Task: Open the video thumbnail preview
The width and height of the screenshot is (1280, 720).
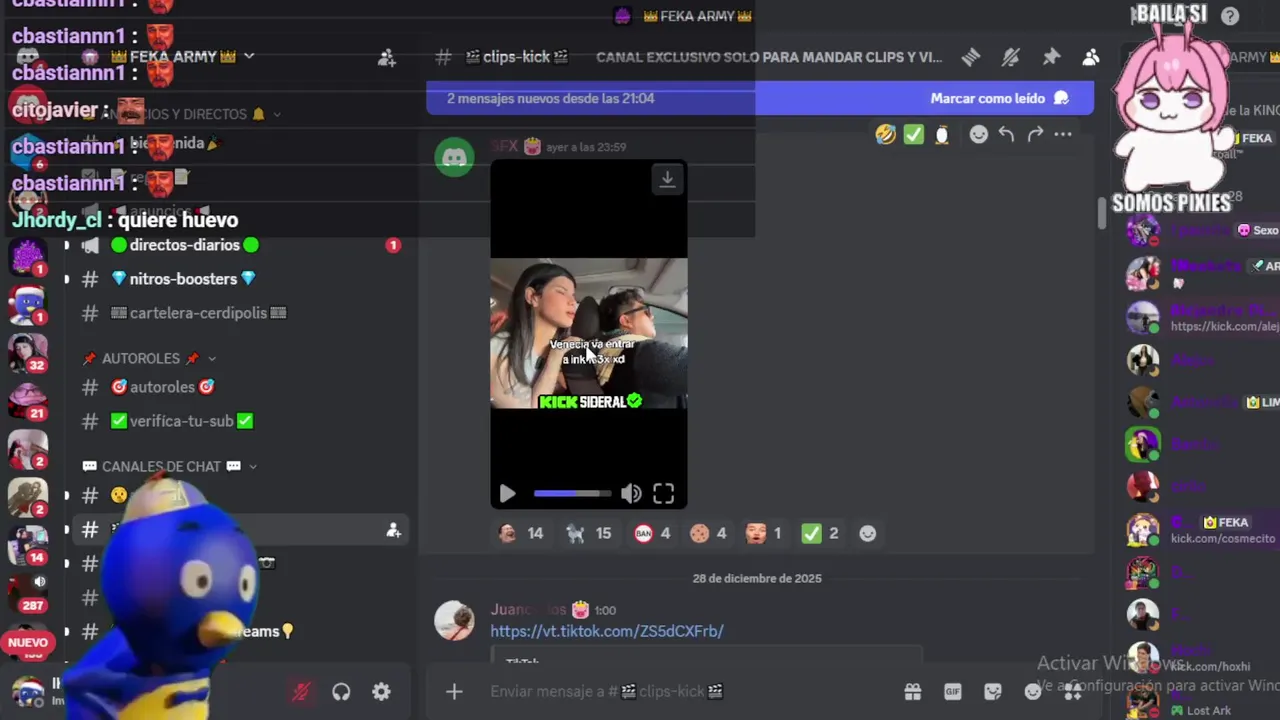Action: click(588, 334)
